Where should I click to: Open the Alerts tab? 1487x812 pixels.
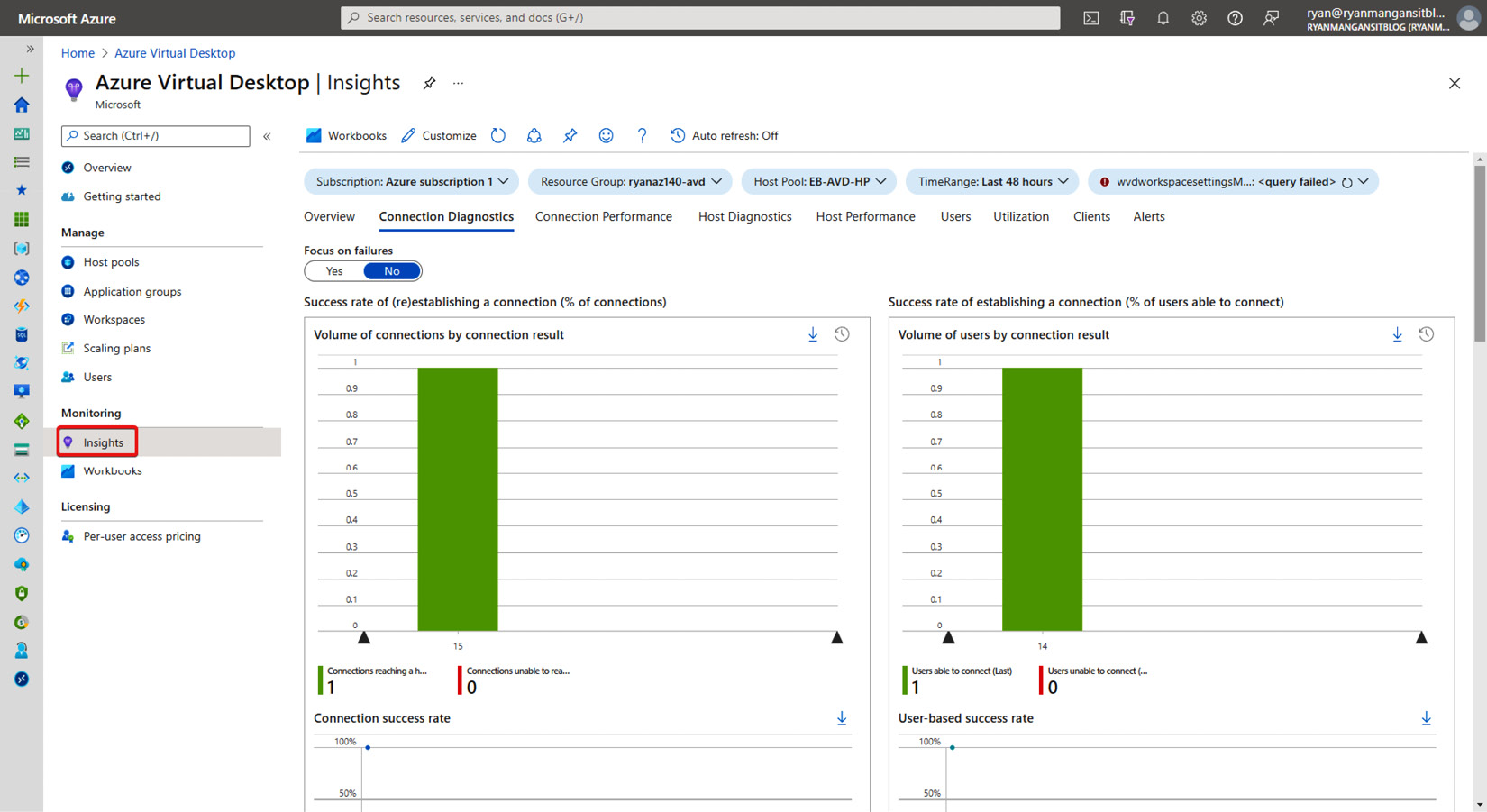[1149, 216]
